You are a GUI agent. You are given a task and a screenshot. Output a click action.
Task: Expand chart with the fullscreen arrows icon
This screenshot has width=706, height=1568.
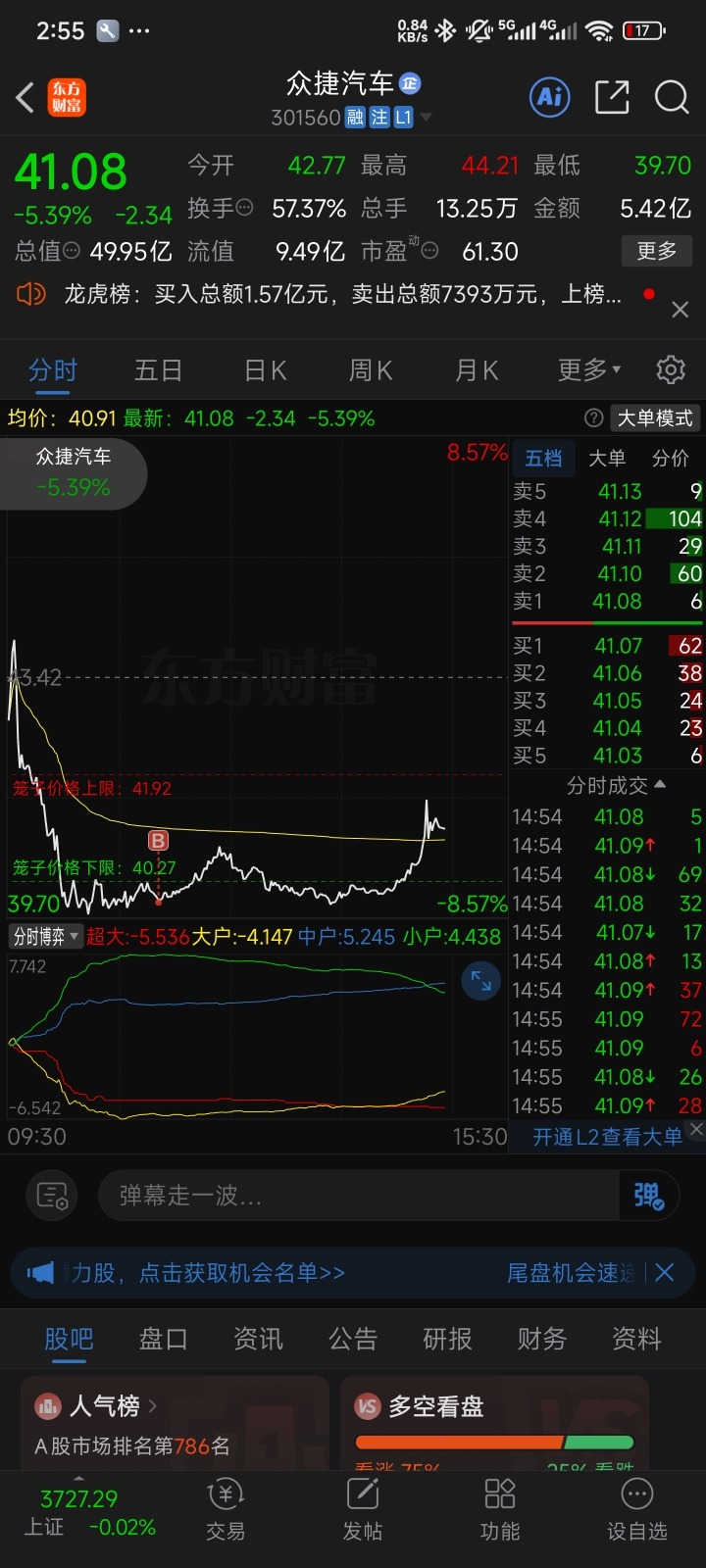(x=481, y=980)
